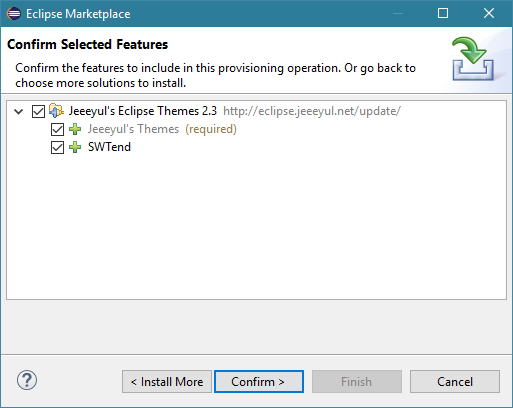Image resolution: width=513 pixels, height=408 pixels.
Task: Select the SWTend tree item
Action: 109,147
